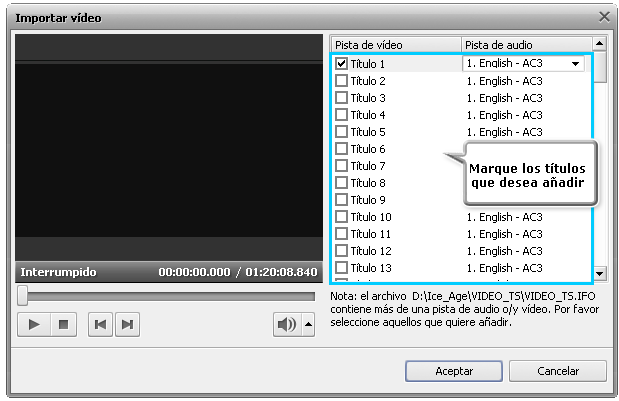Click the Pista de vídeo column header
Screen dimensions: 619x401
tap(396, 45)
